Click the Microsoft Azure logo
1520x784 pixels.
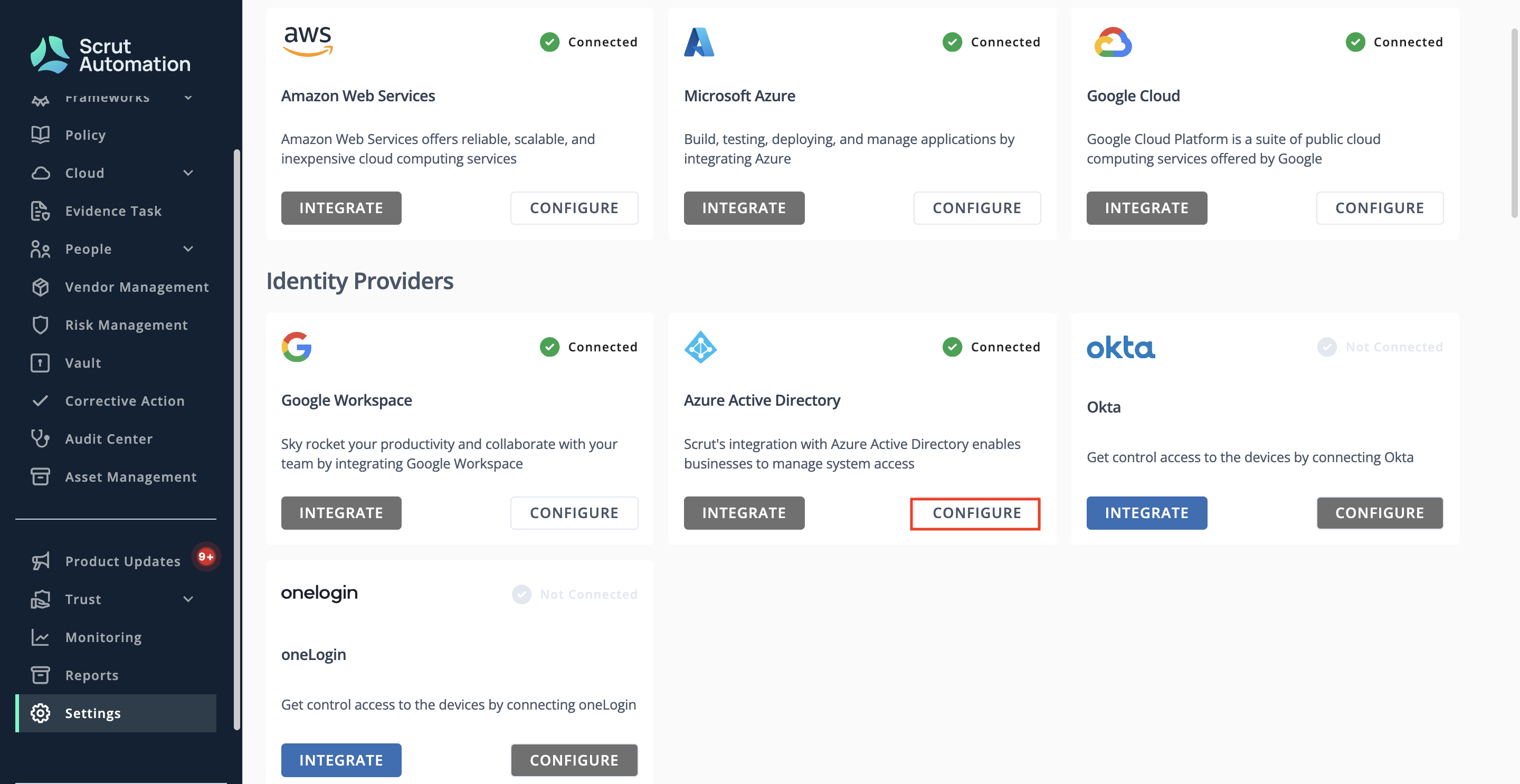click(699, 42)
